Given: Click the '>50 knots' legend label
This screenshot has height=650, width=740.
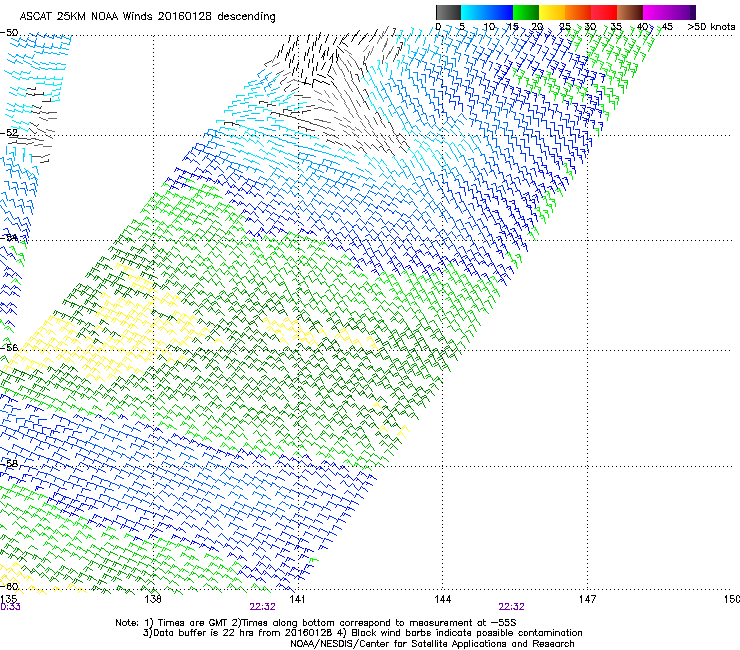Looking at the screenshot, I should click(x=711, y=26).
